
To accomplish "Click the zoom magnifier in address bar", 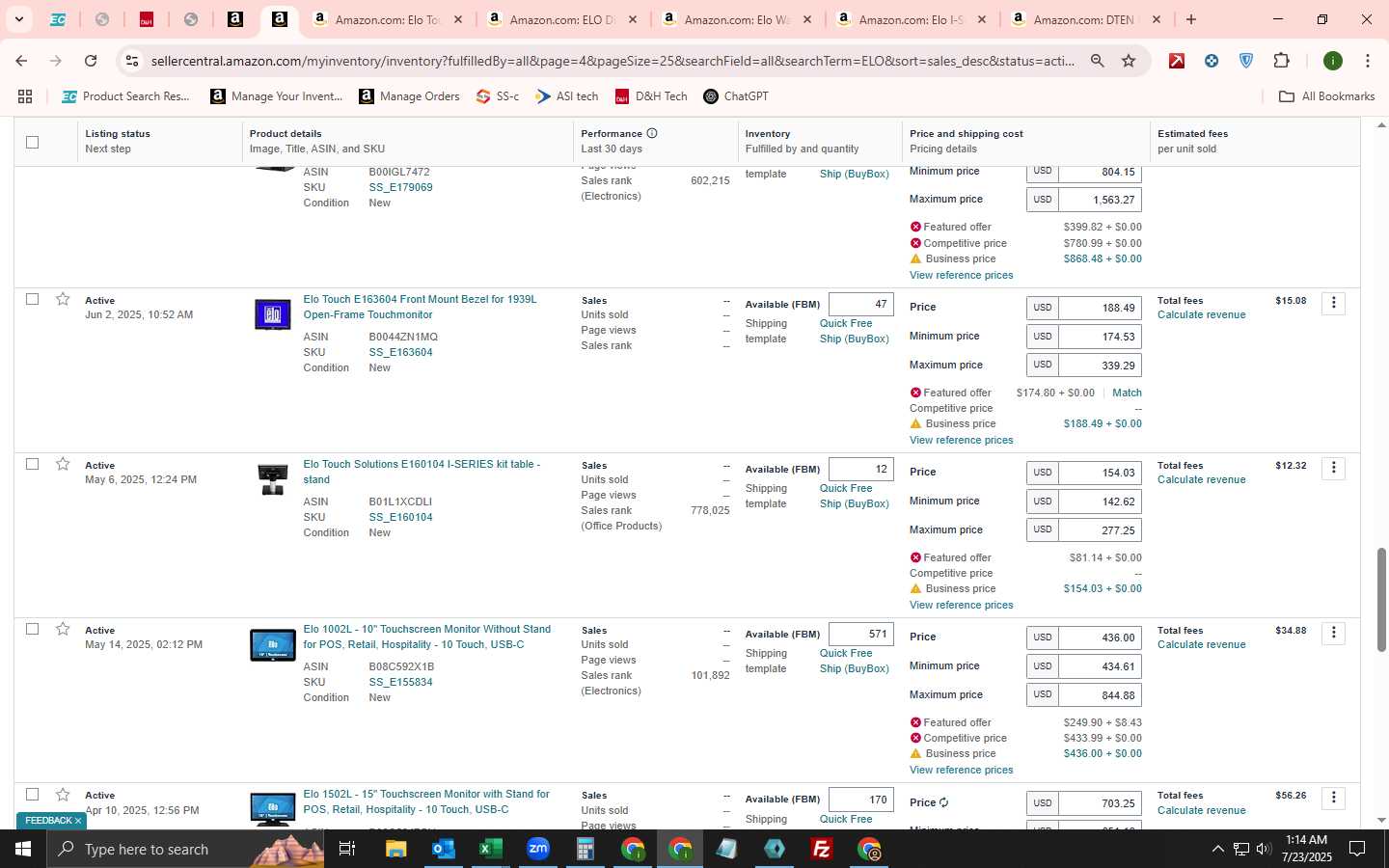I will pyautogui.click(x=1098, y=61).
